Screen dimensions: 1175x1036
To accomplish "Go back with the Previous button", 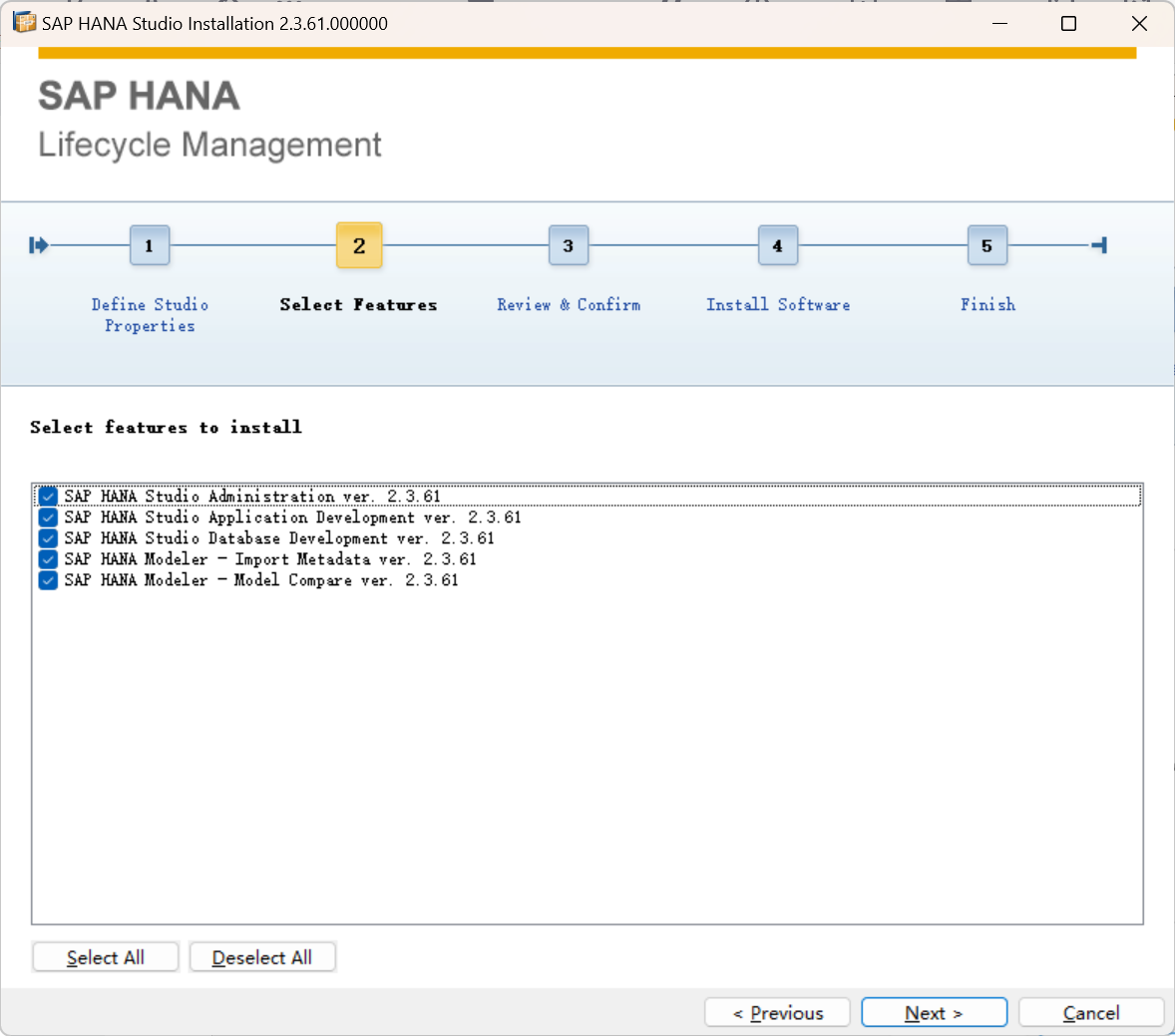I will [x=778, y=1013].
